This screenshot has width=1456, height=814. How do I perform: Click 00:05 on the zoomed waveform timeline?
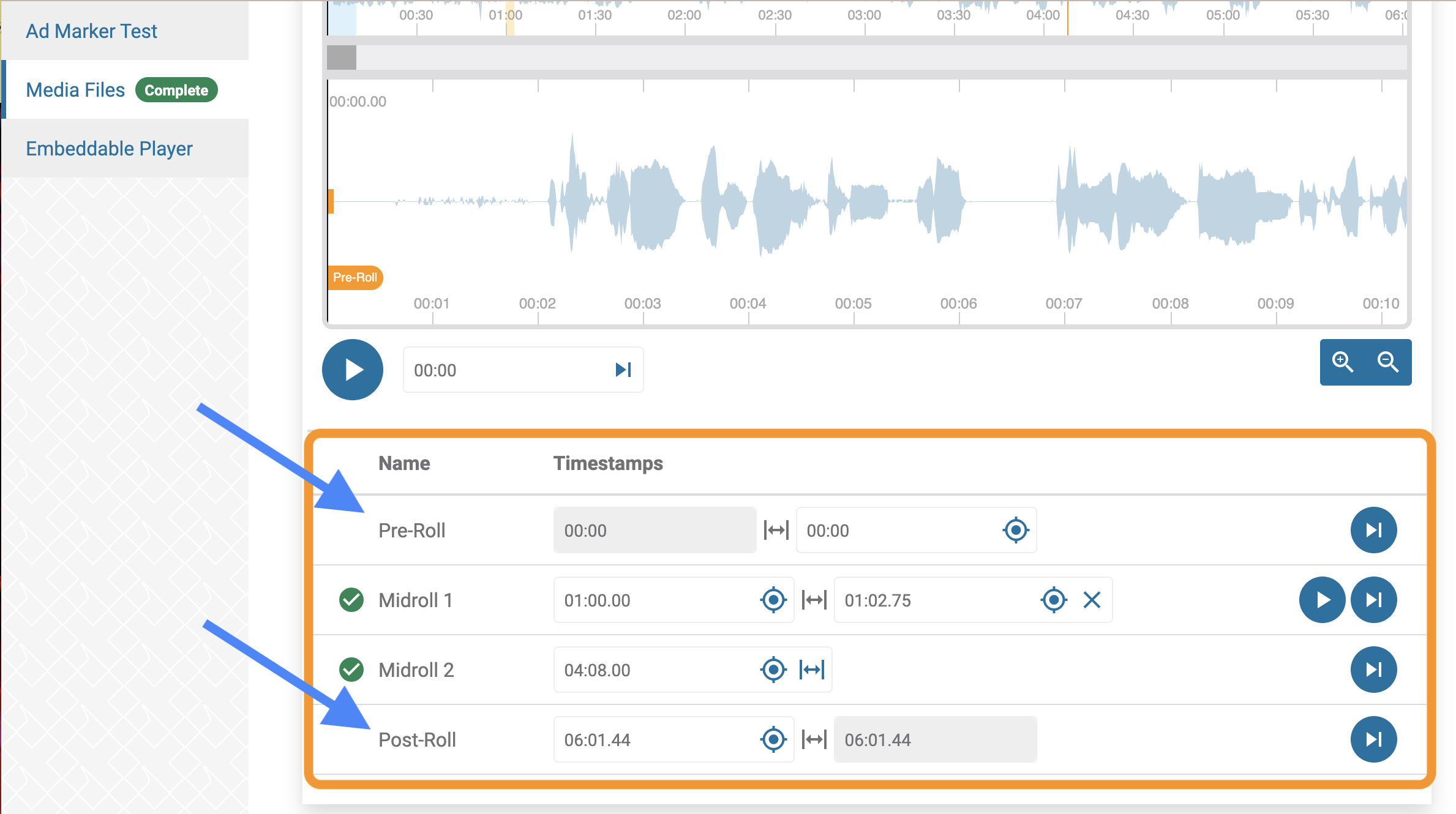(853, 304)
